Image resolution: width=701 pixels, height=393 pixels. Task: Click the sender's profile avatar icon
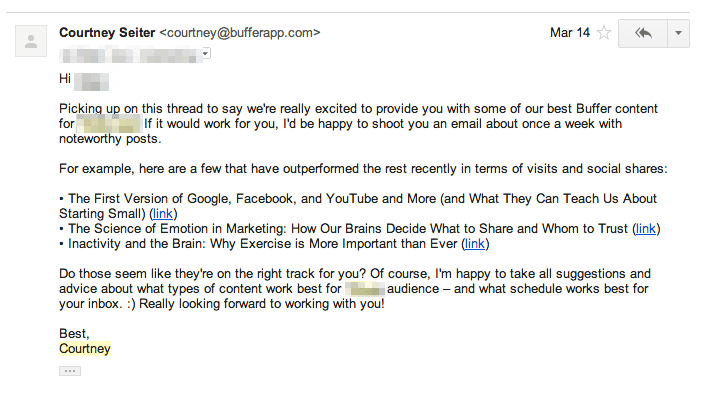[31, 41]
